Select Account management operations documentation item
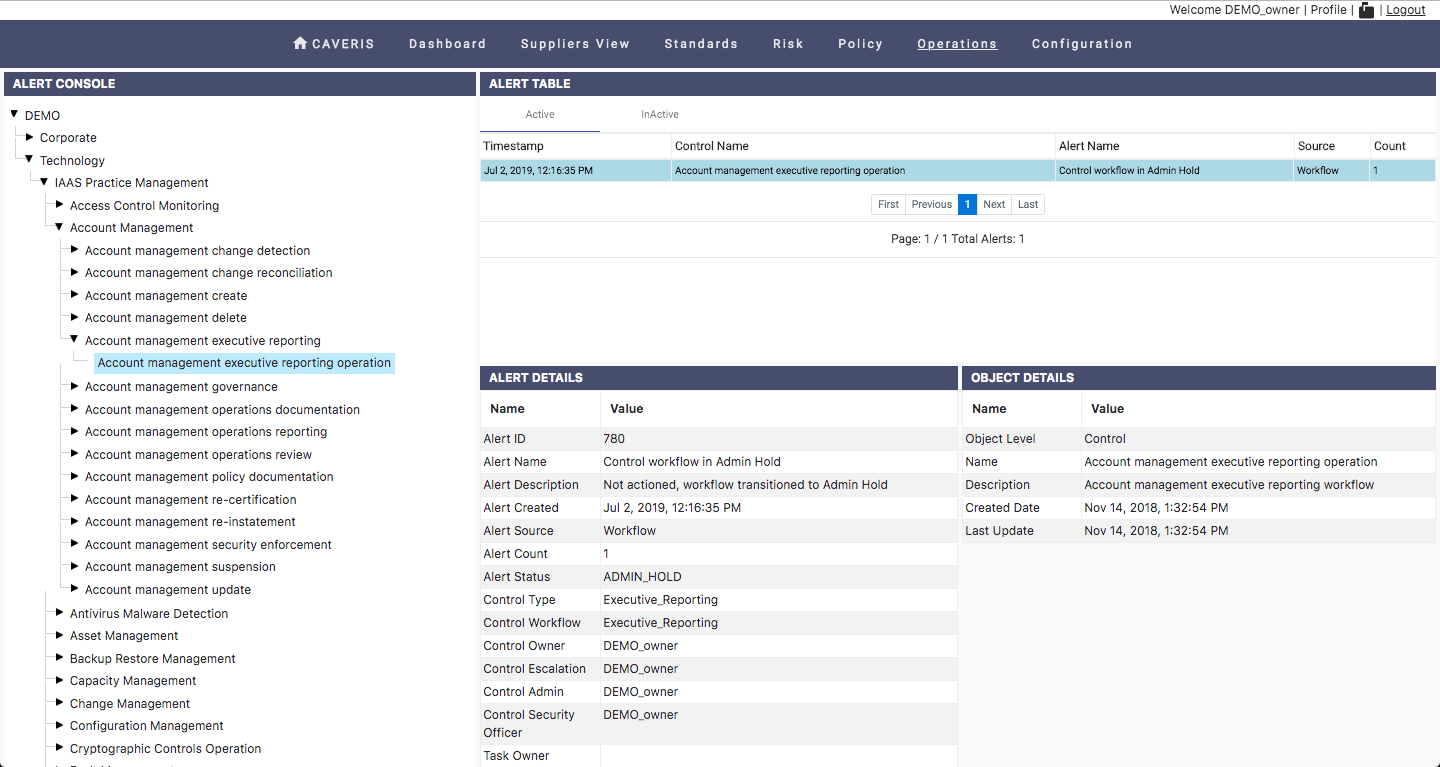Image resolution: width=1440 pixels, height=767 pixels. (222, 410)
